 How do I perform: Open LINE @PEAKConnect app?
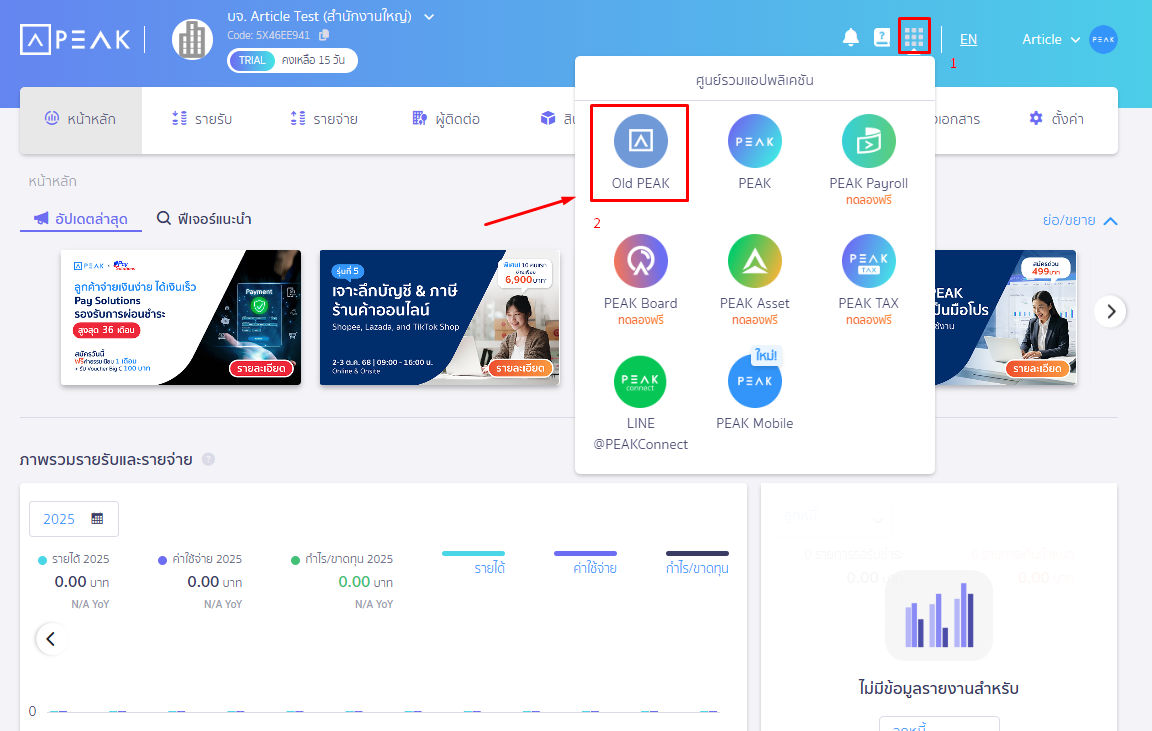pos(640,382)
